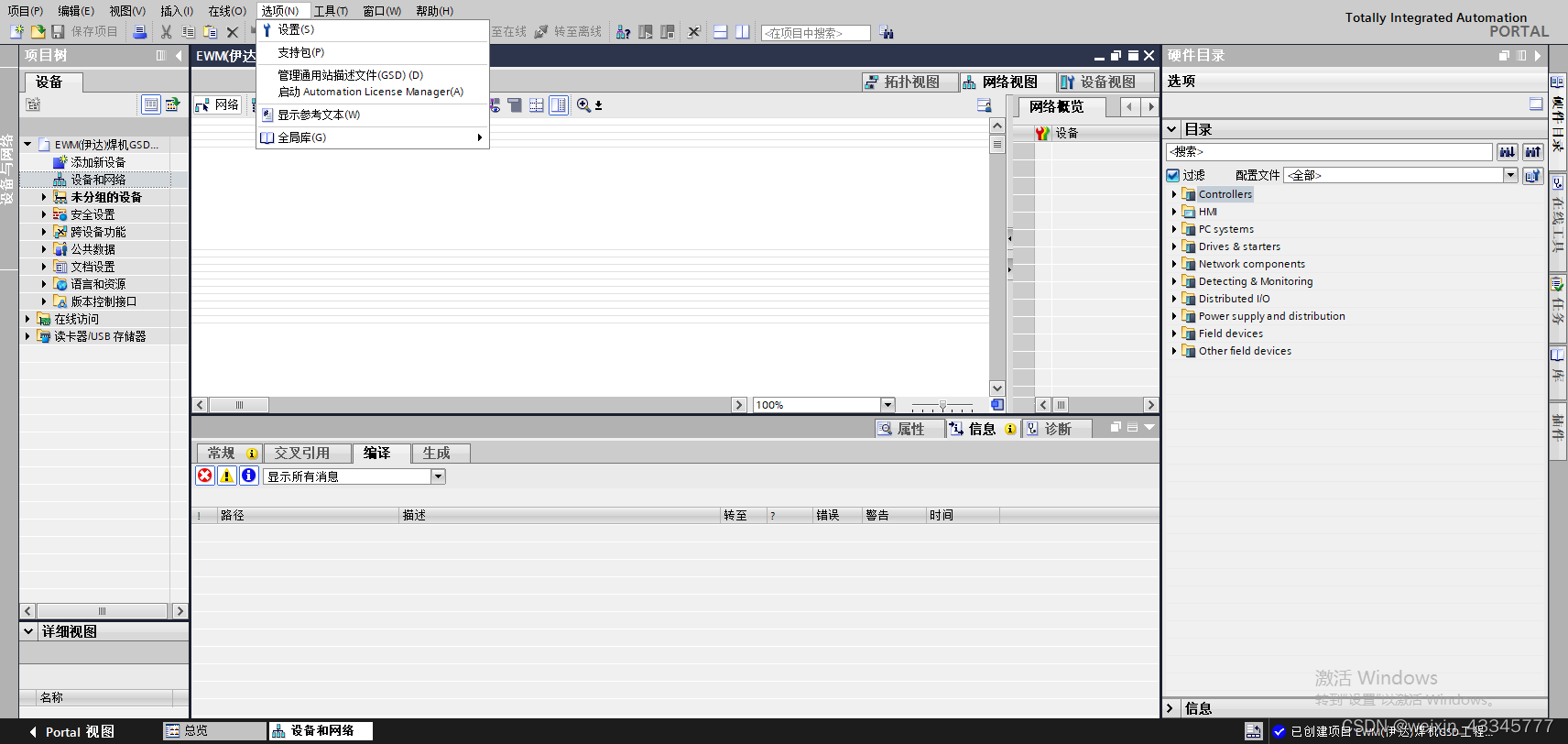Click the cross-reference X icon in toolbar

(x=693, y=32)
